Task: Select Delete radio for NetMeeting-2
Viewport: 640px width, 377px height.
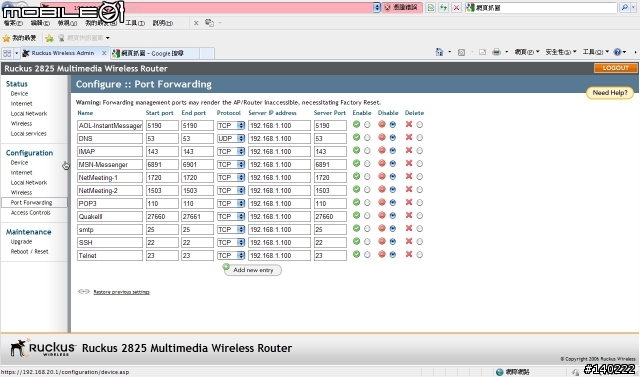Action: [420, 190]
